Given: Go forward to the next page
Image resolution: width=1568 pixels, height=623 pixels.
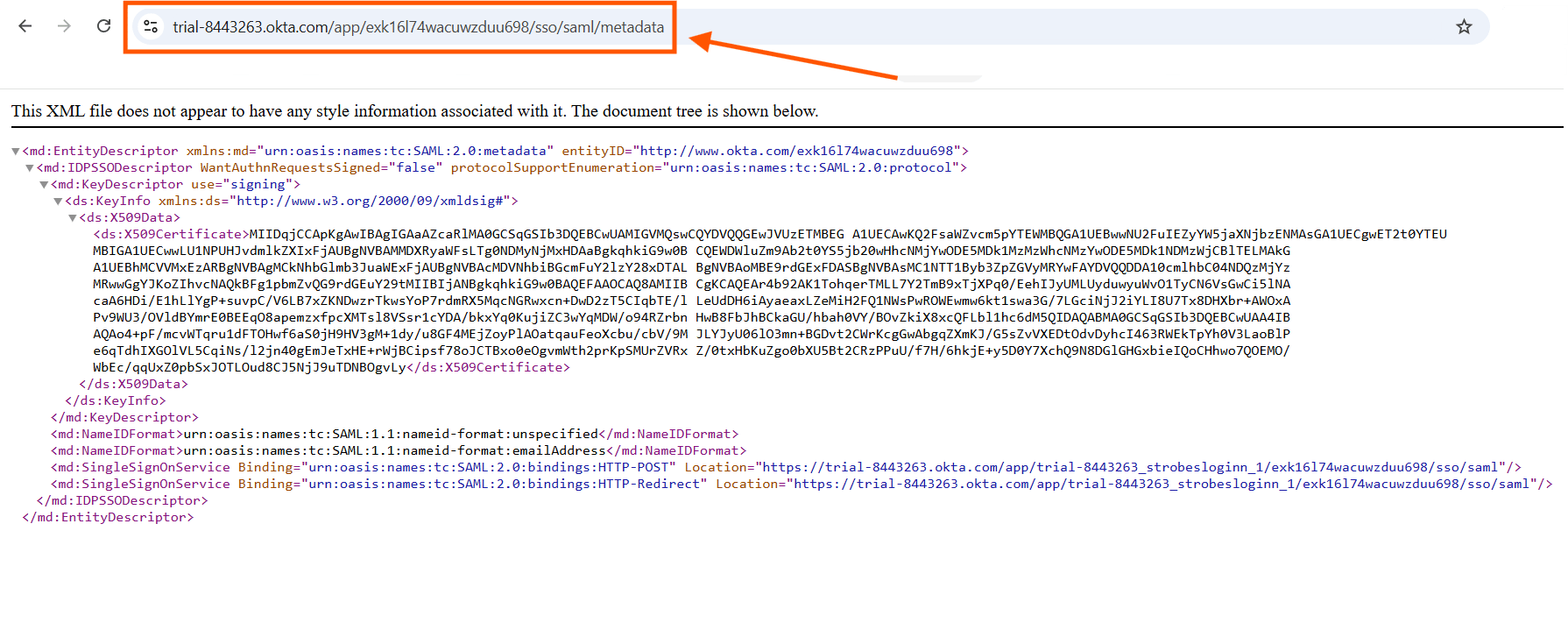Looking at the screenshot, I should [x=64, y=26].
